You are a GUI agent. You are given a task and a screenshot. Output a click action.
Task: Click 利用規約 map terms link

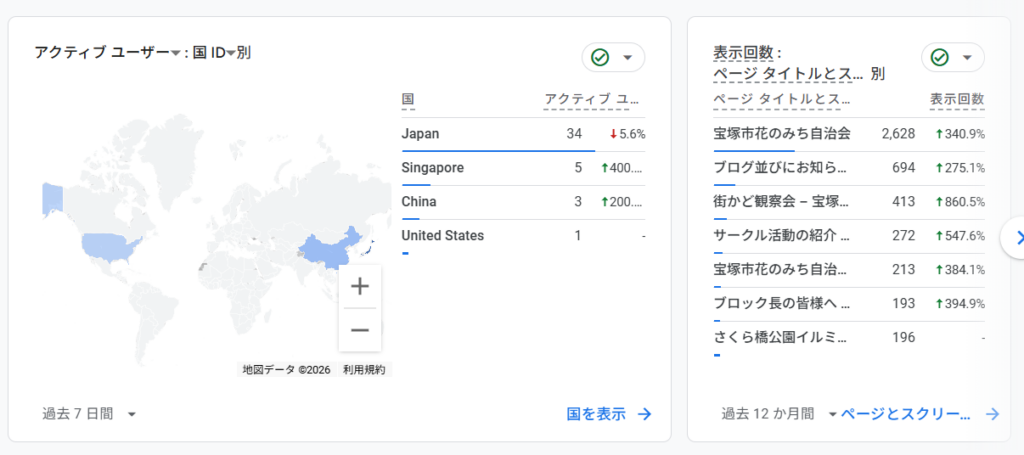point(364,369)
